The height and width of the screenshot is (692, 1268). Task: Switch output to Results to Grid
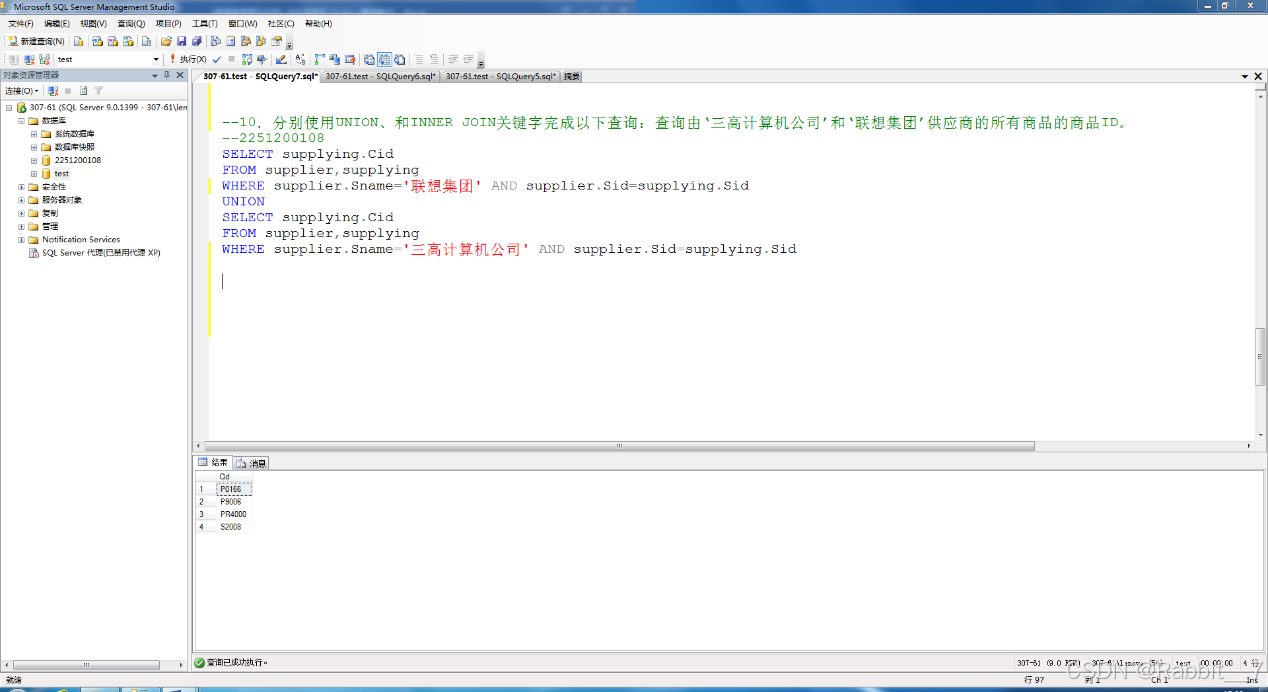pos(384,59)
